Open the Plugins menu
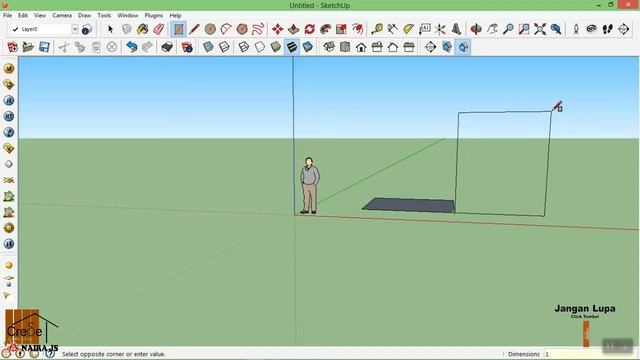 154,15
